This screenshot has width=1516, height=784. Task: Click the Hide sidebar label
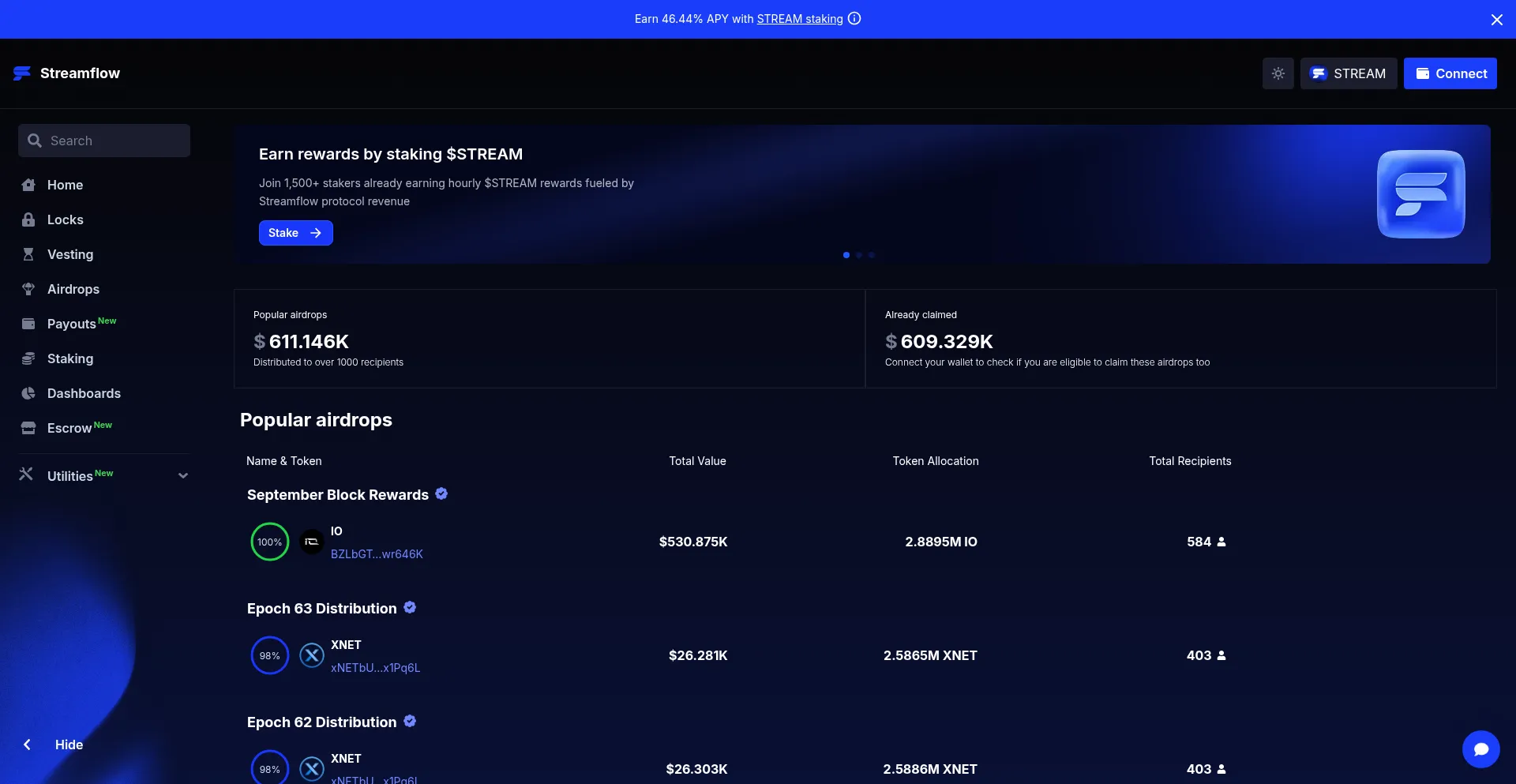click(x=69, y=745)
